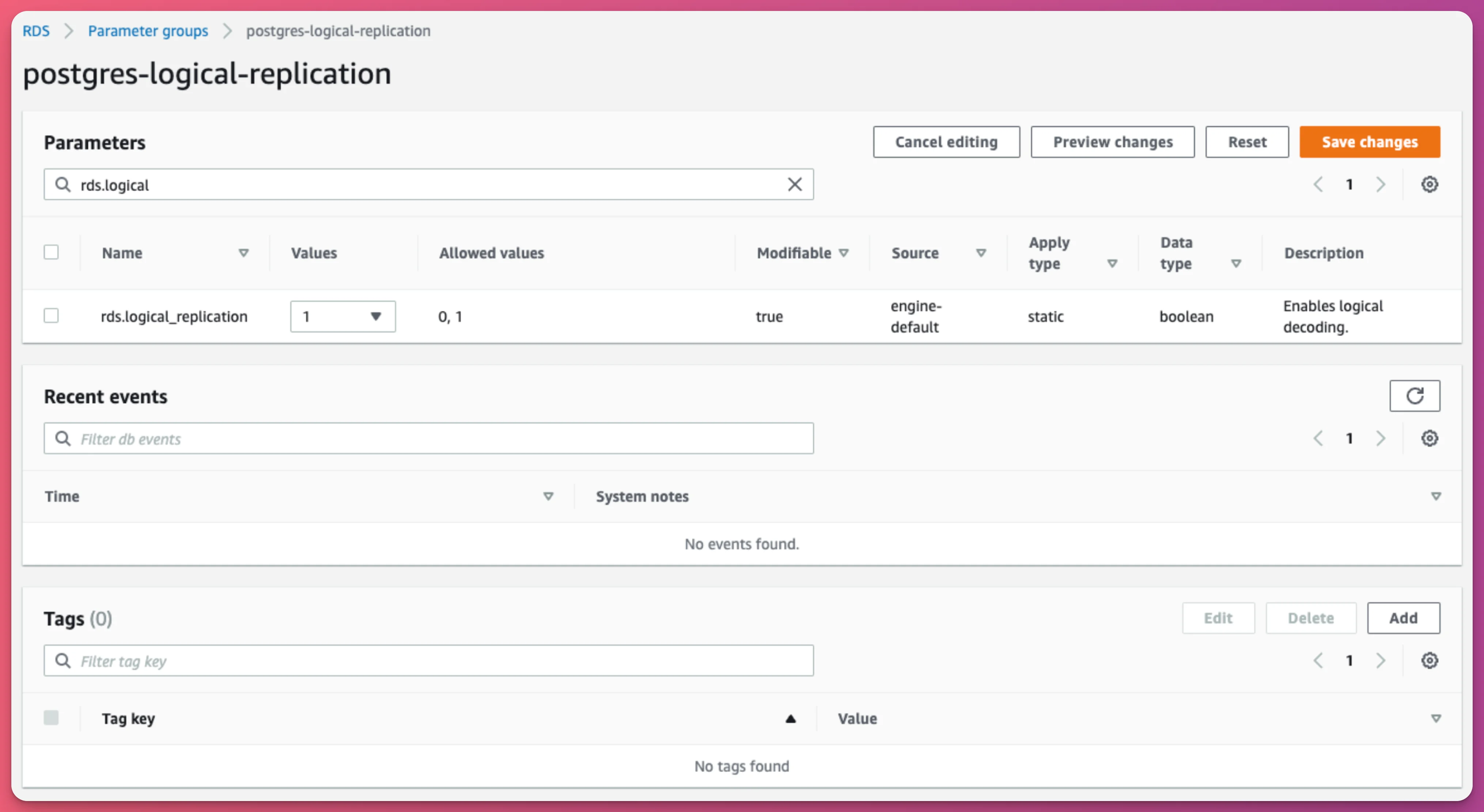Sort by Apply type column arrow
This screenshot has height=812, width=1484.
tap(1112, 264)
